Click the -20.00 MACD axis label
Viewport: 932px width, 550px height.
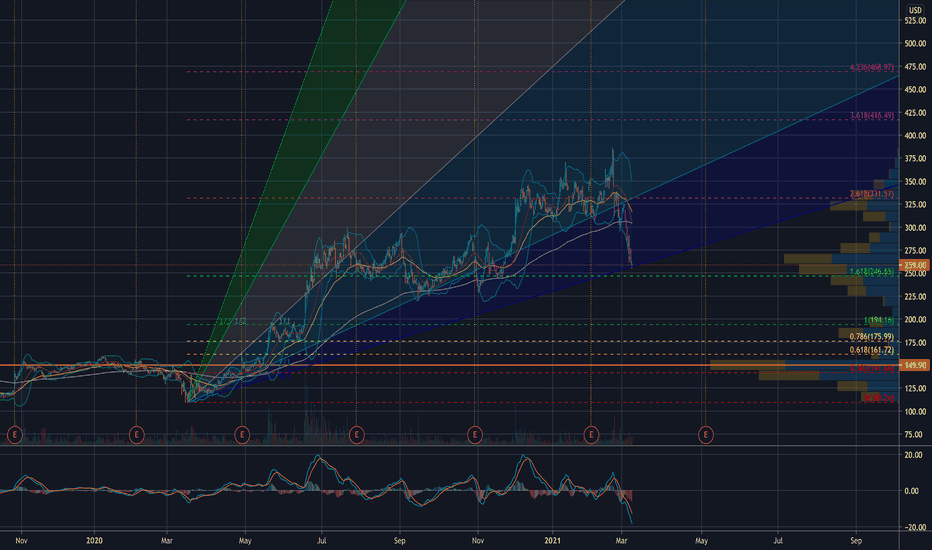click(x=914, y=527)
